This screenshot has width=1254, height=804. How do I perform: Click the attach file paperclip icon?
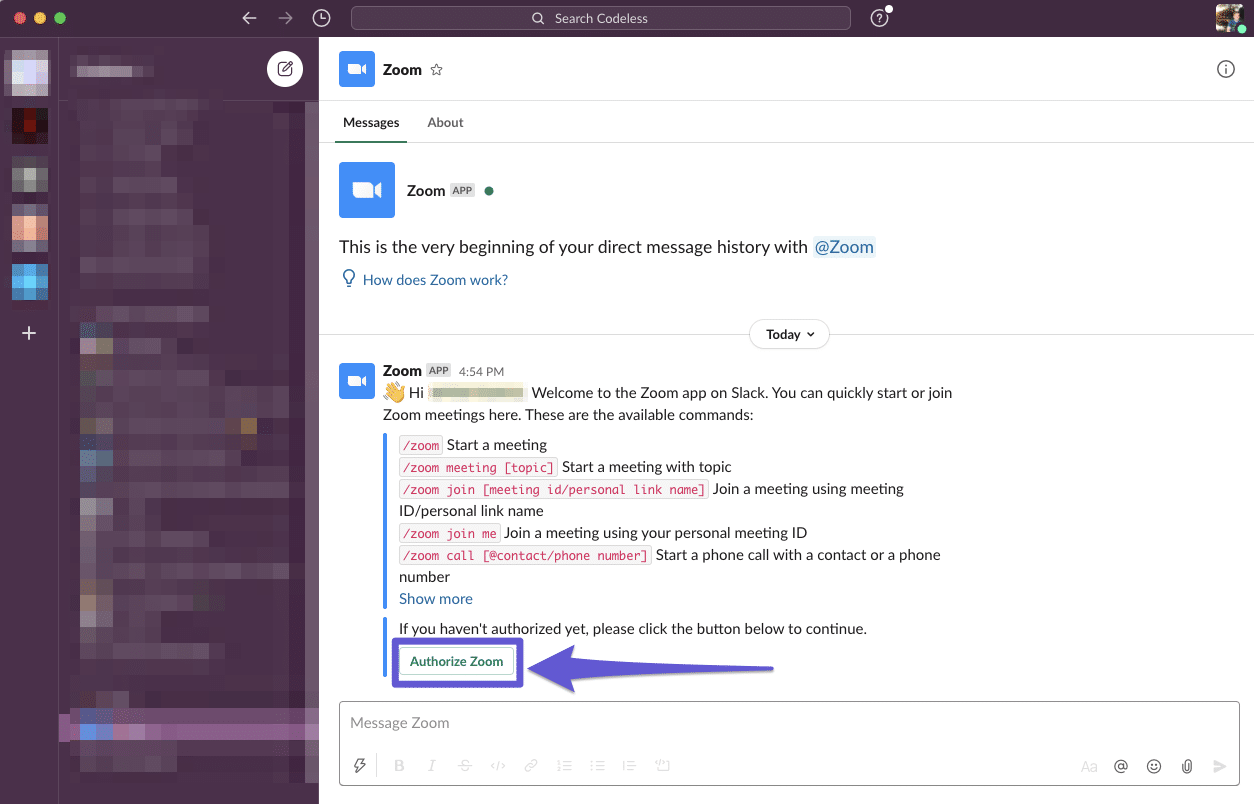pyautogui.click(x=1187, y=766)
